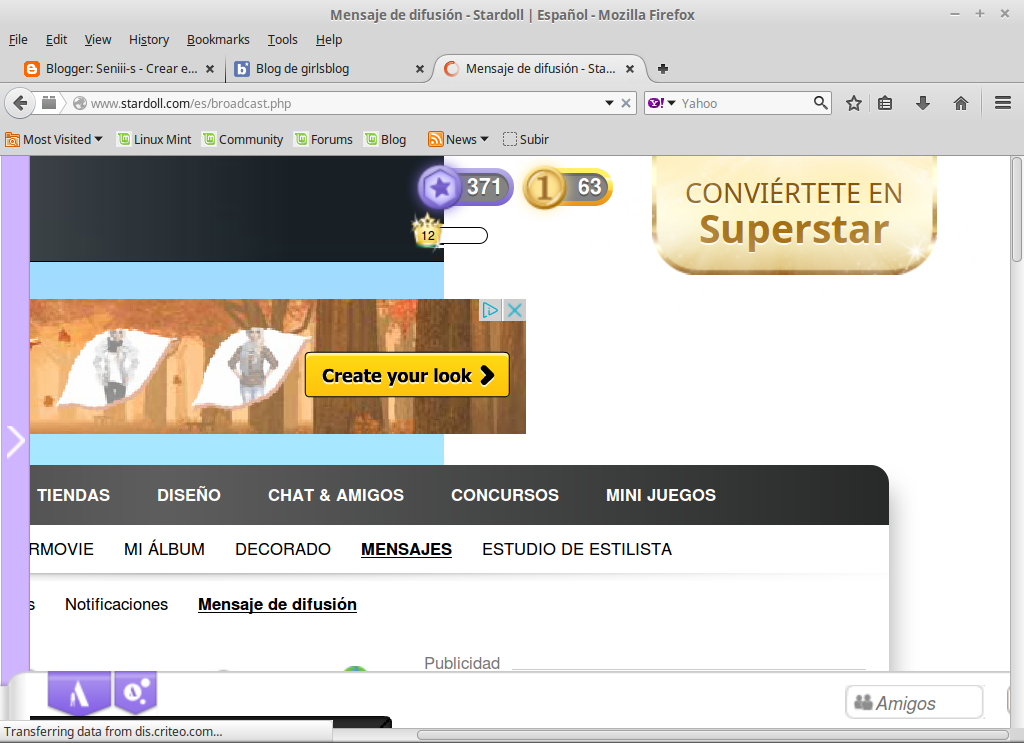Open Blog bookmark
The width and height of the screenshot is (1024, 743).
pyautogui.click(x=385, y=139)
